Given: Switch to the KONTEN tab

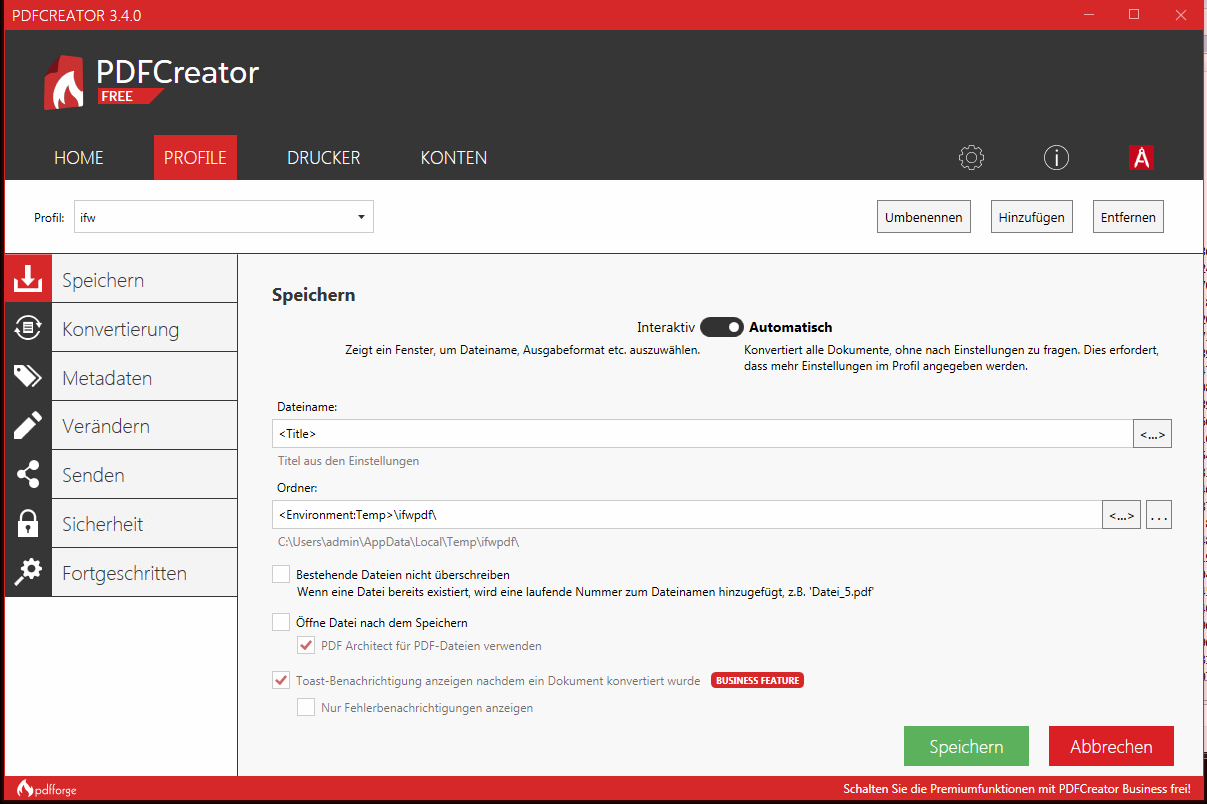Looking at the screenshot, I should pos(453,158).
